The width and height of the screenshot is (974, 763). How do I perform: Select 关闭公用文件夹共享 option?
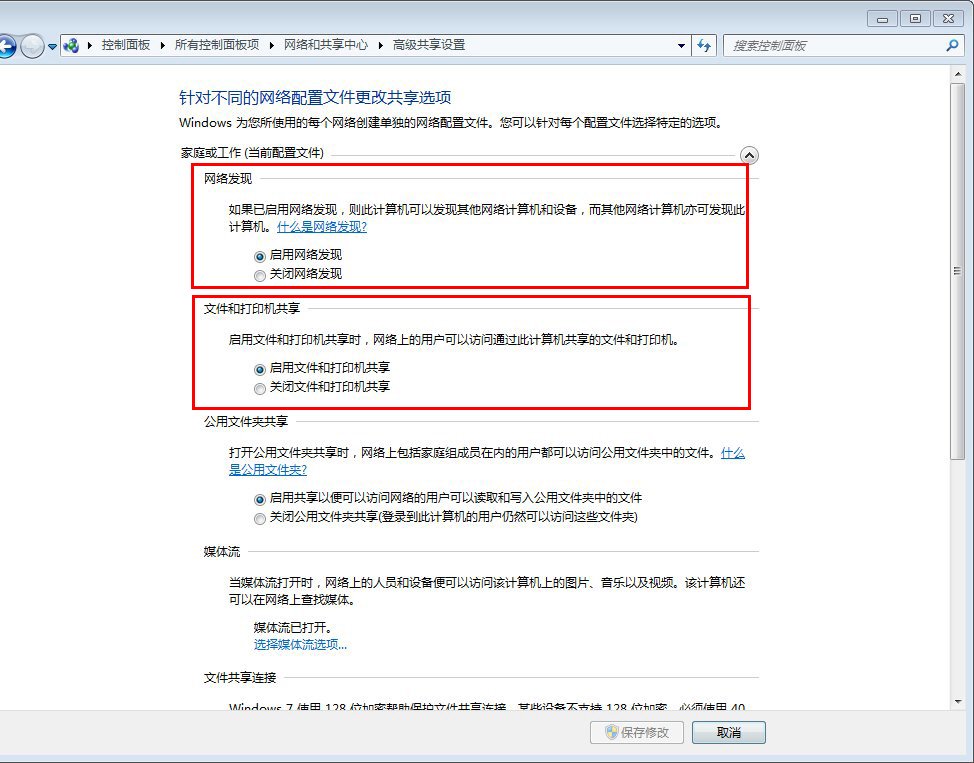click(260, 518)
